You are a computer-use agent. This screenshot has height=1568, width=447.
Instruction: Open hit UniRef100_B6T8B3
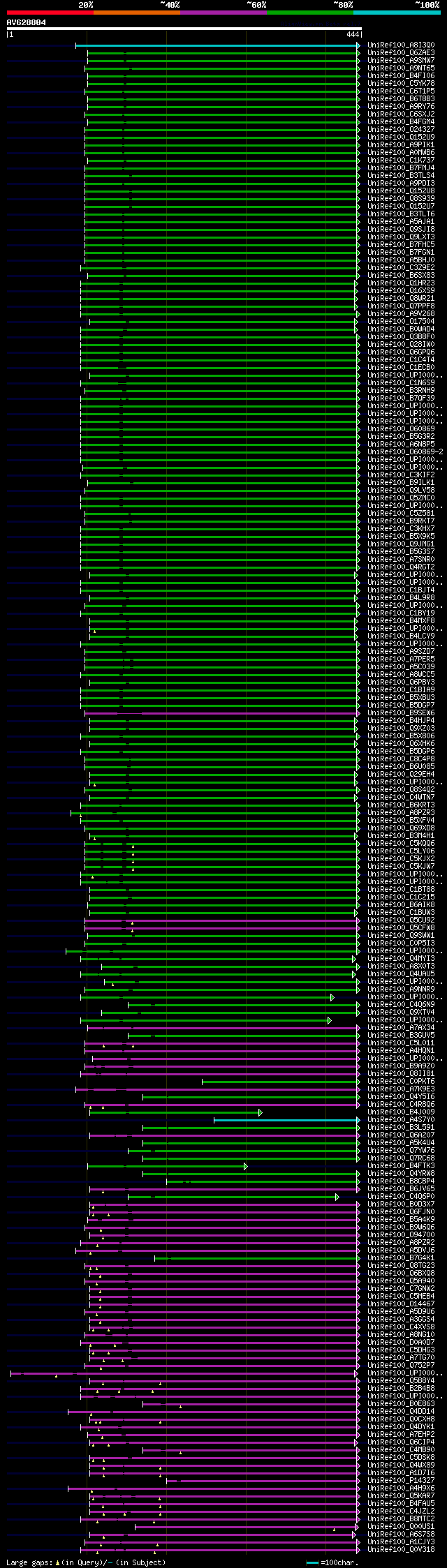[x=401, y=99]
